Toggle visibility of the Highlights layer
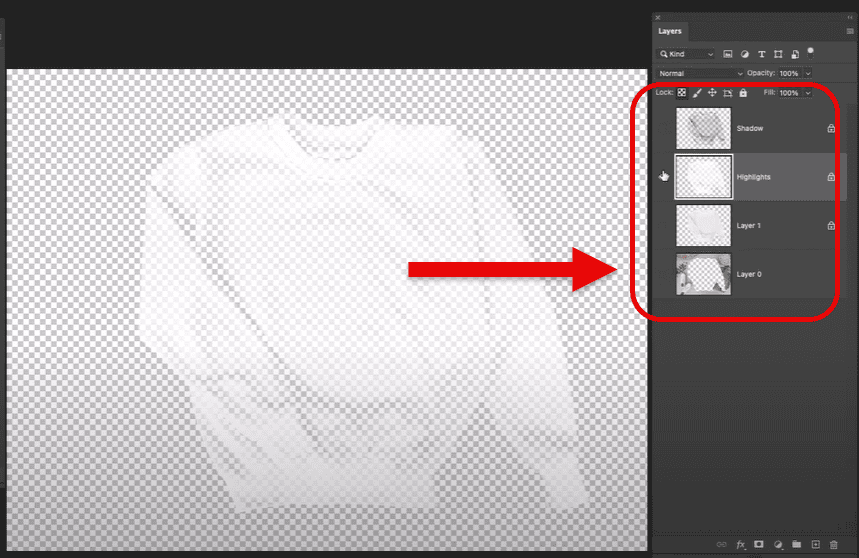Image resolution: width=859 pixels, height=558 pixels. pos(664,176)
